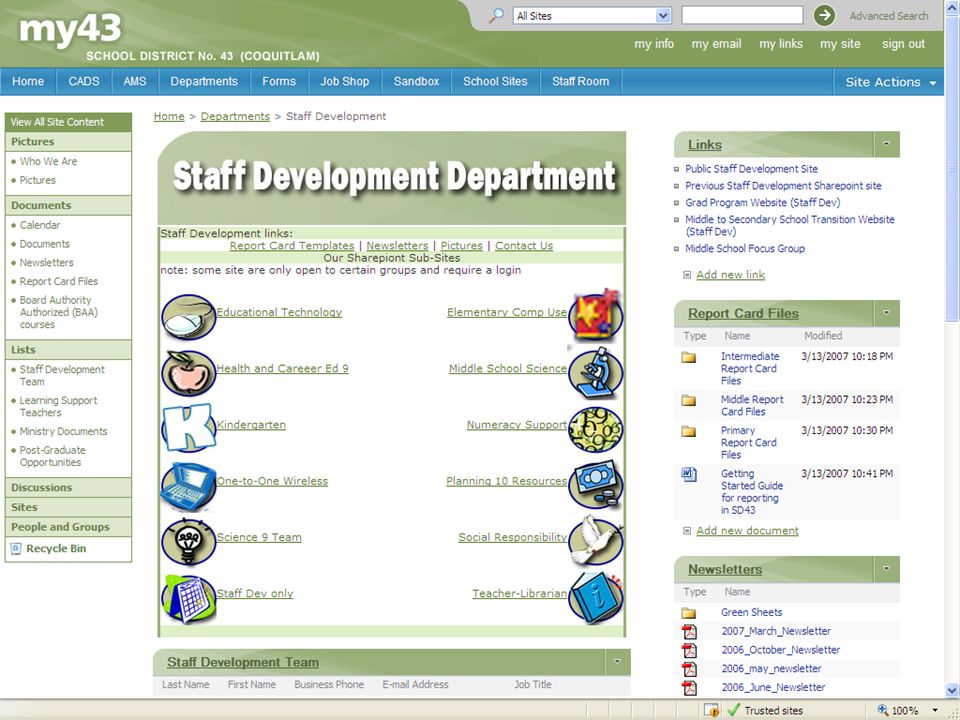Click the green arrow Go search button
The width and height of the screenshot is (960, 720).
[824, 15]
